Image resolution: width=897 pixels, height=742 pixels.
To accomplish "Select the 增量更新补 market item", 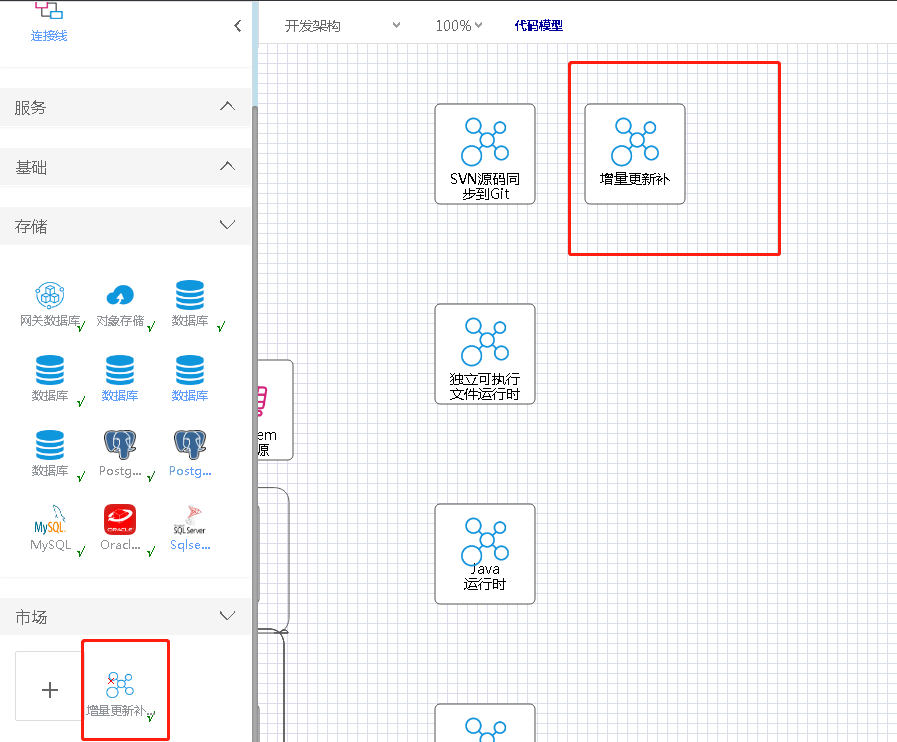I will [120, 686].
